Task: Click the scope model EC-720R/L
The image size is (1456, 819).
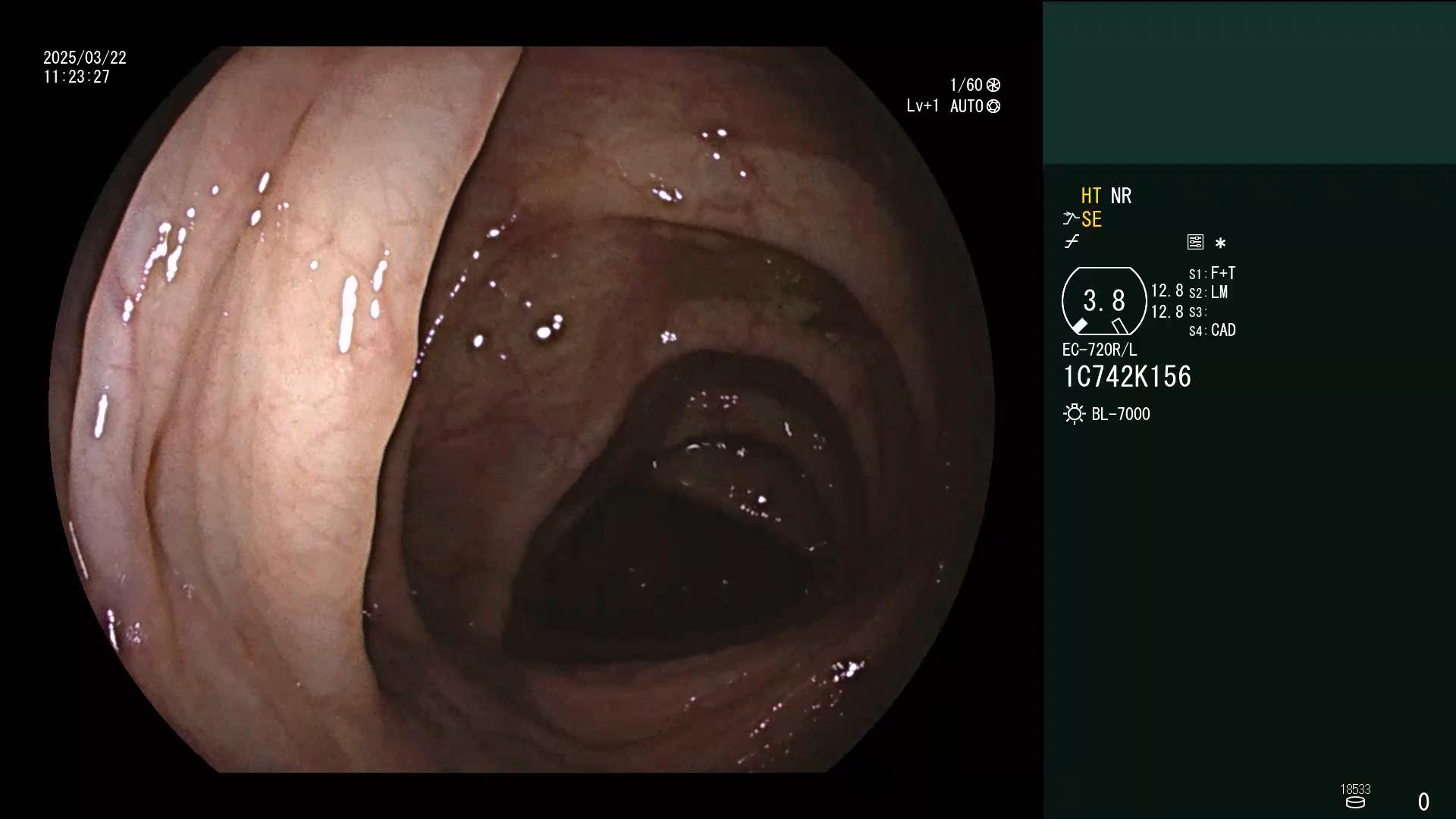Action: (1100, 350)
